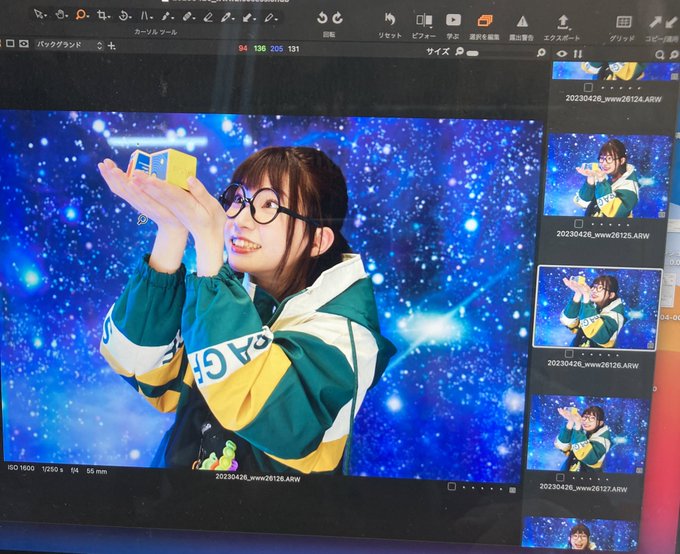The height and width of the screenshot is (554, 680).
Task: Select the highlighted www26126 browser thumbnail
Action: pyautogui.click(x=597, y=307)
